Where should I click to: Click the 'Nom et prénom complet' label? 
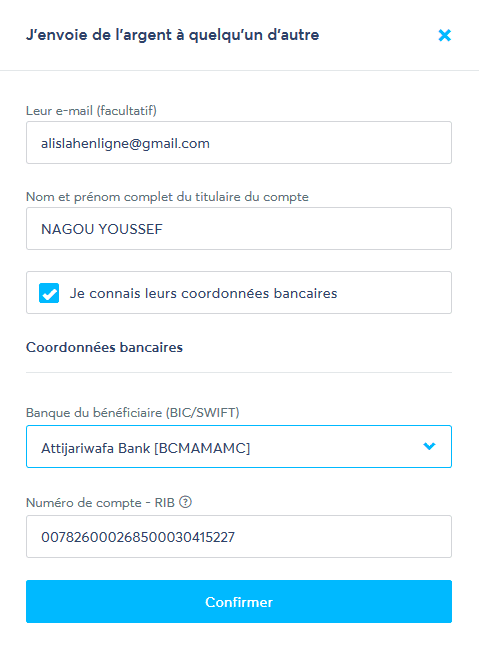[167, 196]
